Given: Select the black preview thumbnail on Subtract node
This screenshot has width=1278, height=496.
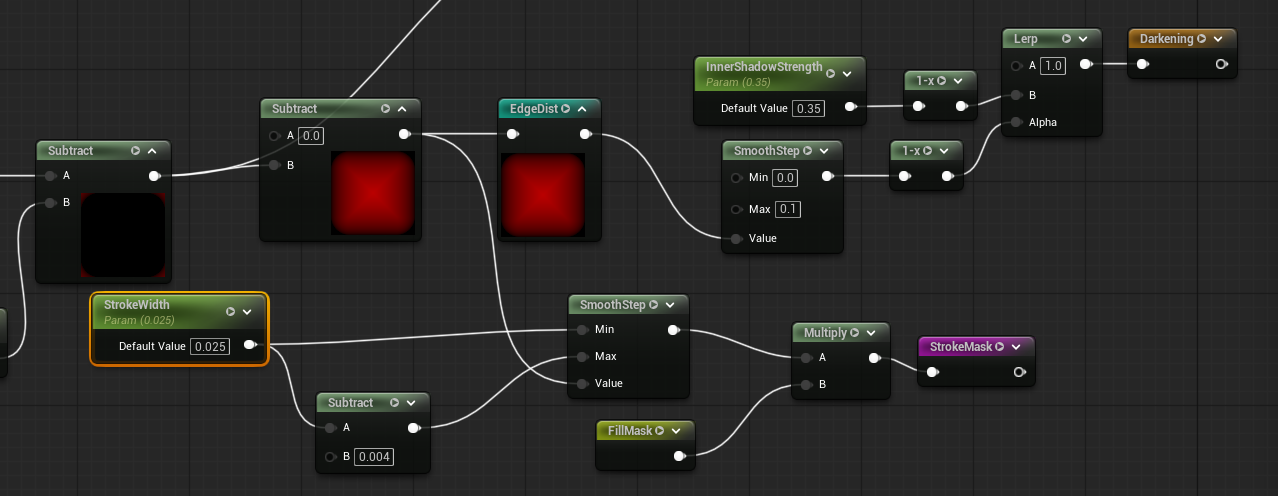Looking at the screenshot, I should pos(123,235).
